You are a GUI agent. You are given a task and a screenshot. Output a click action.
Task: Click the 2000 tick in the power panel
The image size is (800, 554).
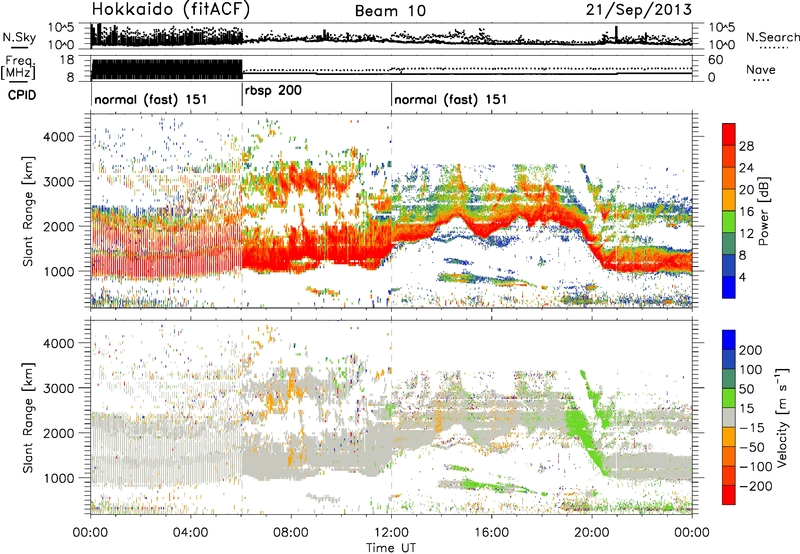click(58, 226)
